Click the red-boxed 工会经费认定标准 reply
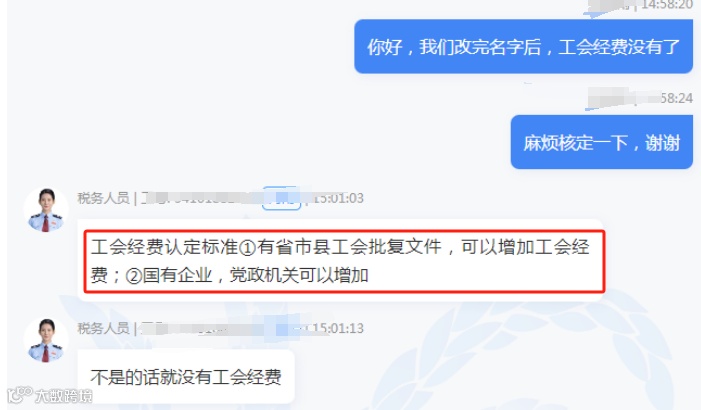The height and width of the screenshot is (410, 701). [x=344, y=261]
